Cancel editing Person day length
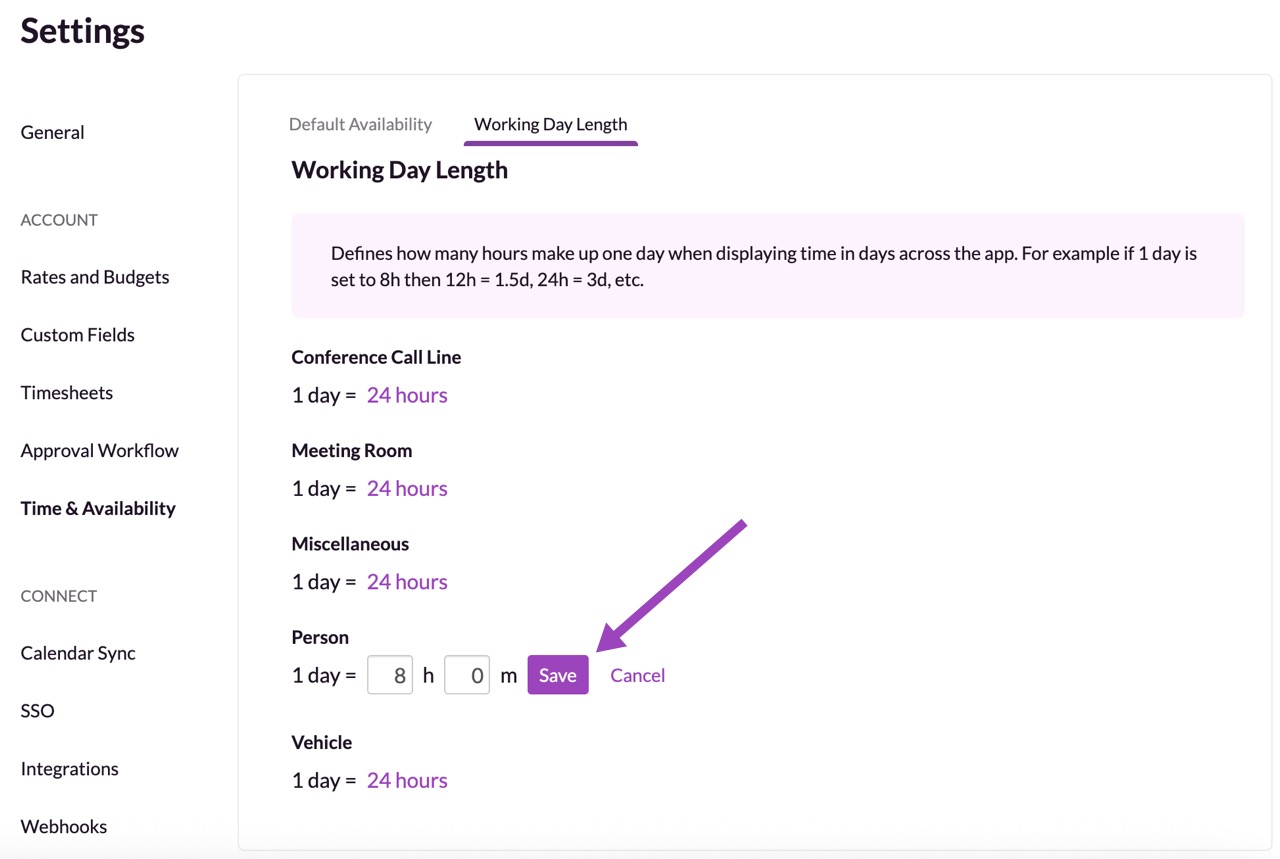Viewport: 1280px width, 859px height. point(637,675)
